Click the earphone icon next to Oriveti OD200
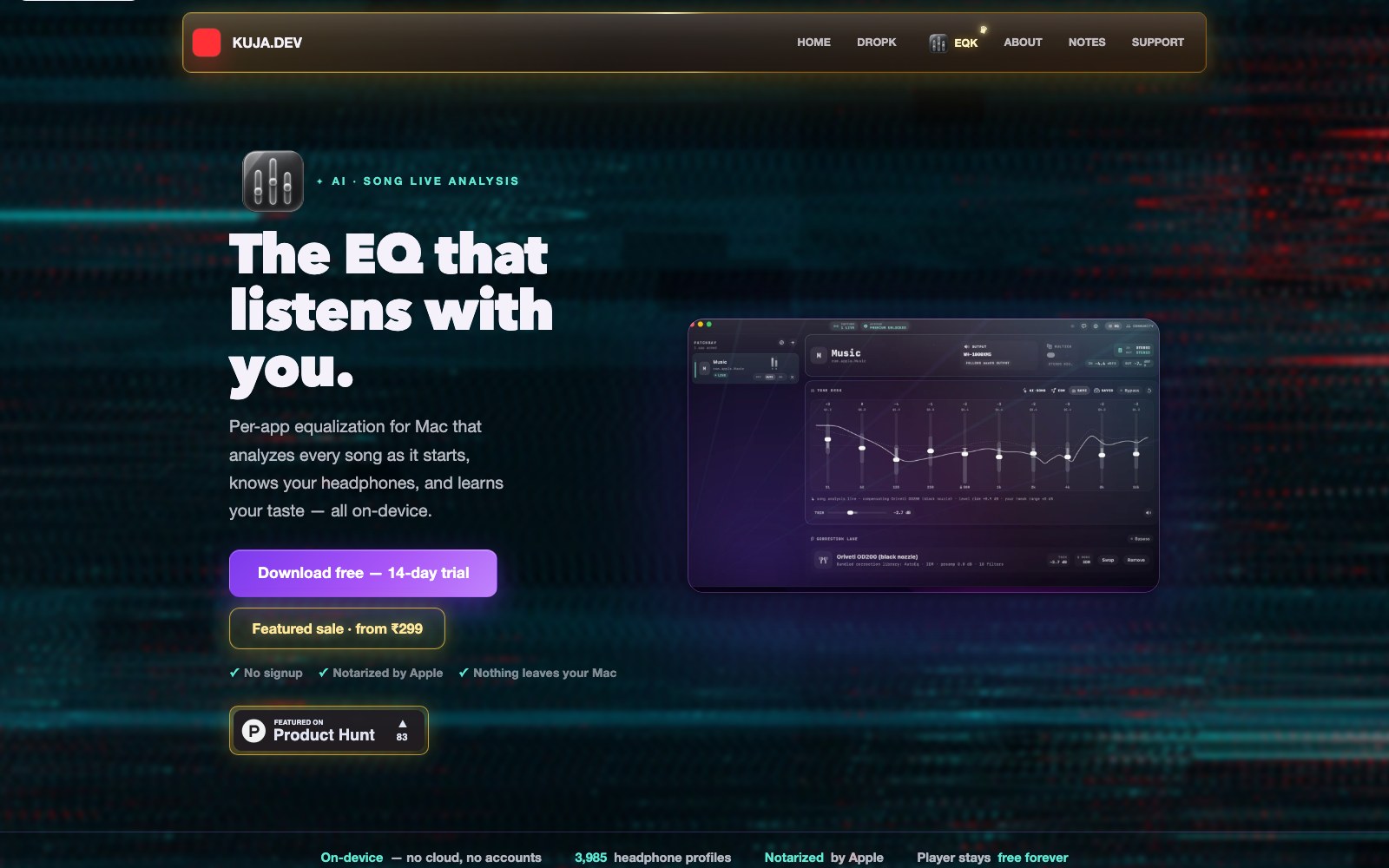The height and width of the screenshot is (868, 1389). click(x=823, y=561)
